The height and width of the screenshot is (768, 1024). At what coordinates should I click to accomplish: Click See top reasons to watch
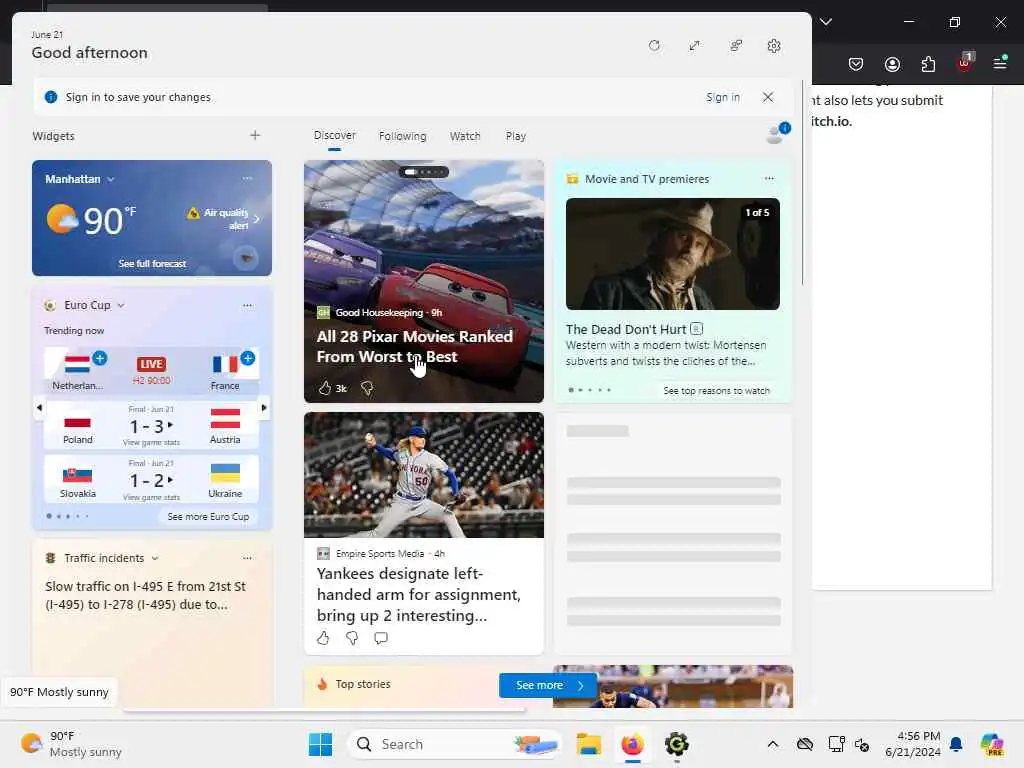[716, 391]
